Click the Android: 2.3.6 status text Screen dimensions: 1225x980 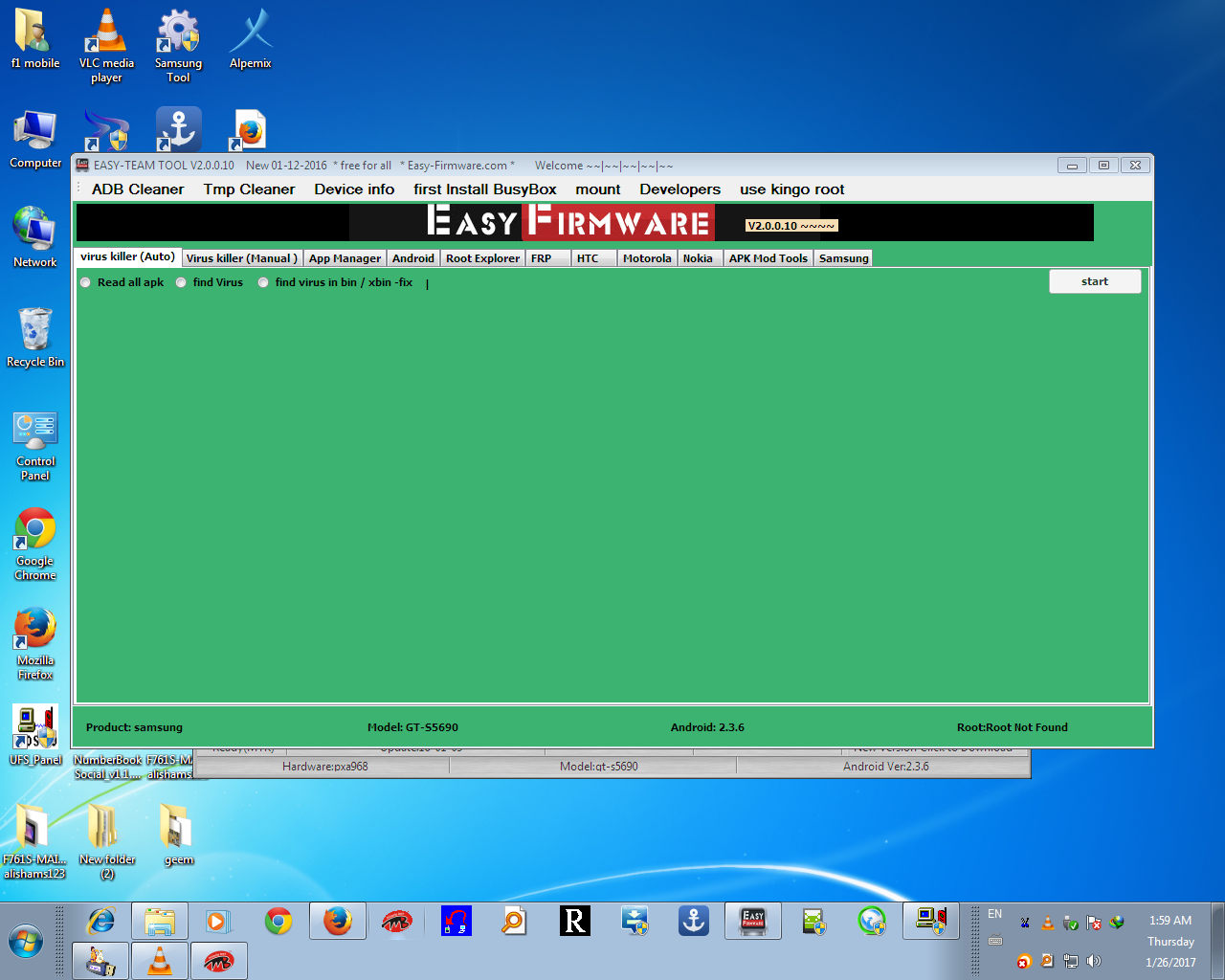coord(707,727)
